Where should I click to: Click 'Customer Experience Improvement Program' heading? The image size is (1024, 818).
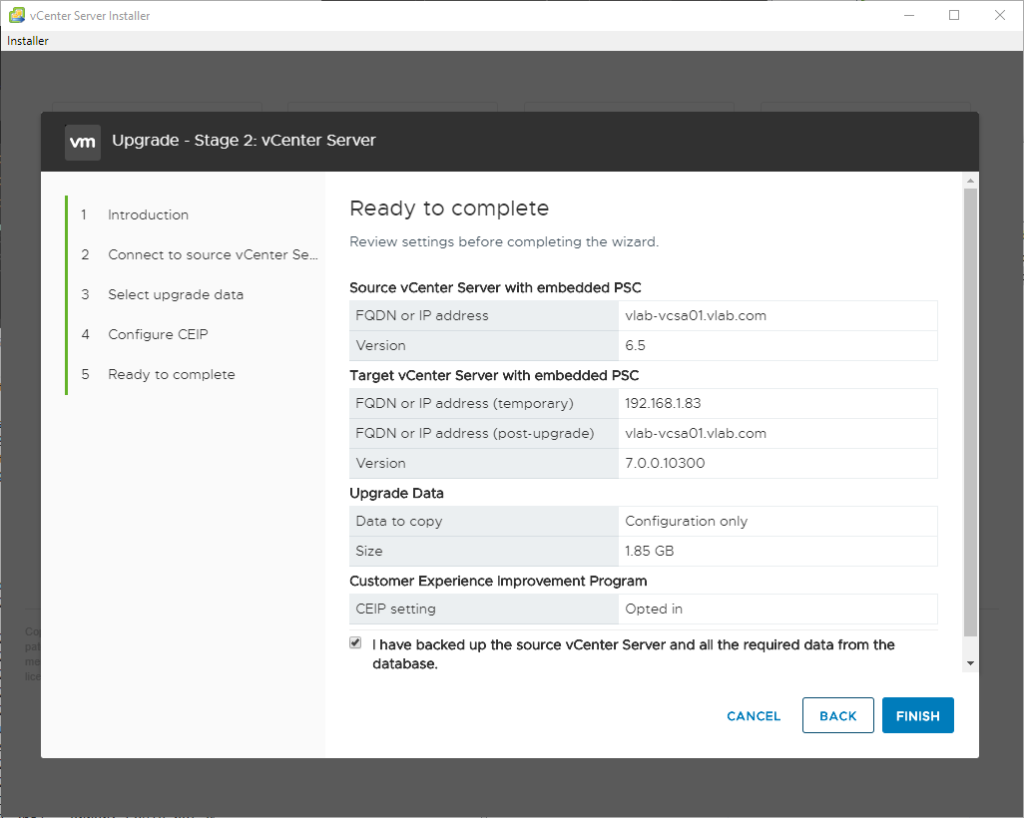[x=498, y=581]
